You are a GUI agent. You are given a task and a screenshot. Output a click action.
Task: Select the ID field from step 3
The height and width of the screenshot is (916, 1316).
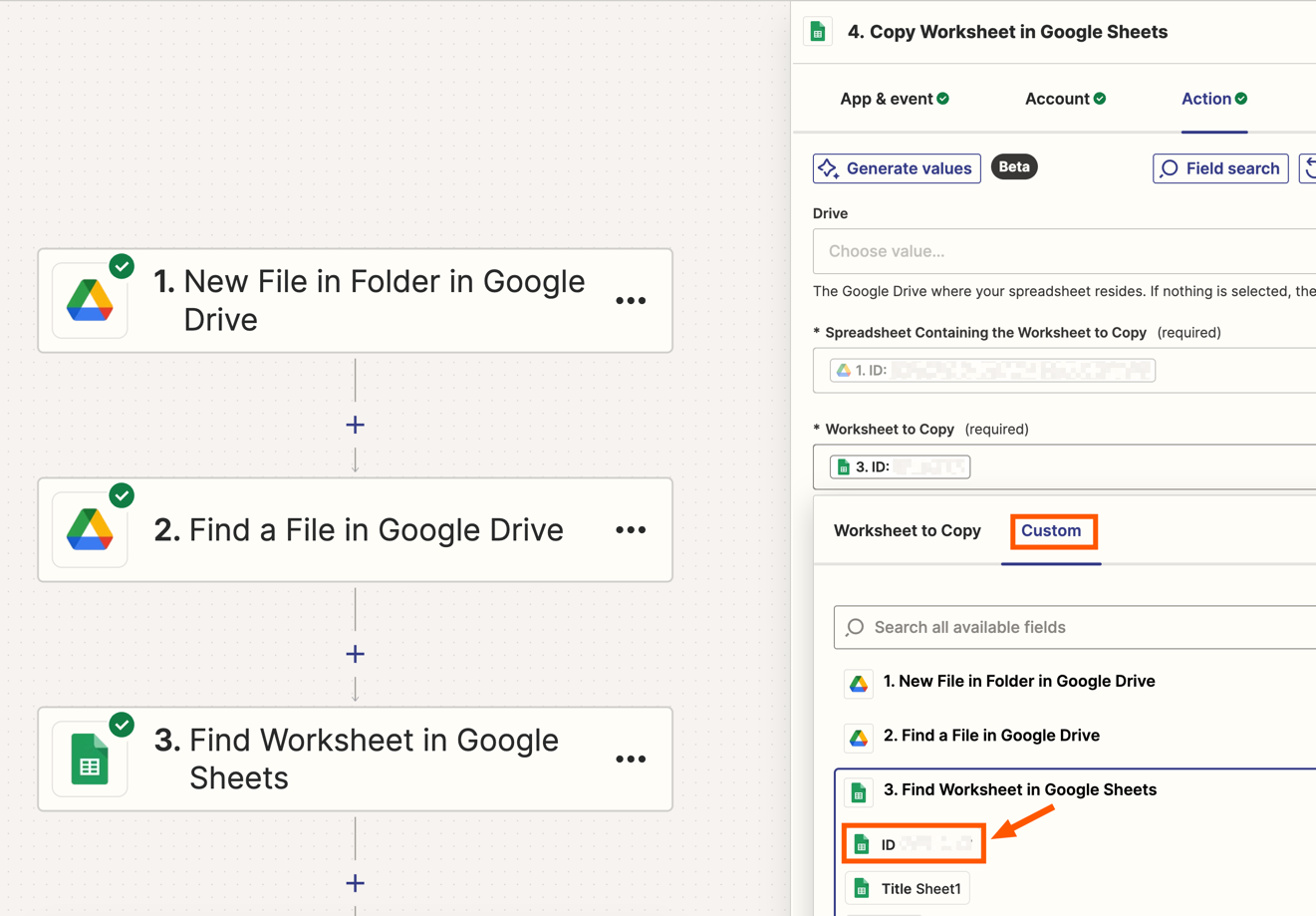[914, 844]
